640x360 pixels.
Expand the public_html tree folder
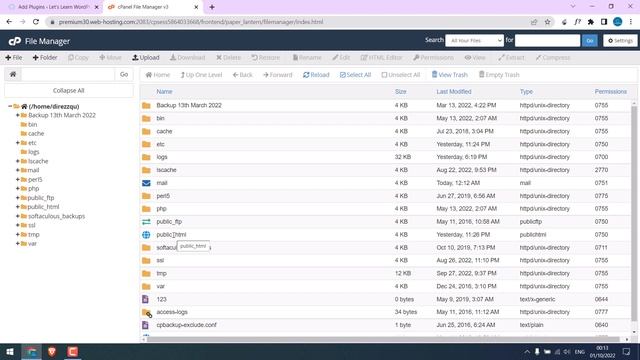[x=18, y=207]
